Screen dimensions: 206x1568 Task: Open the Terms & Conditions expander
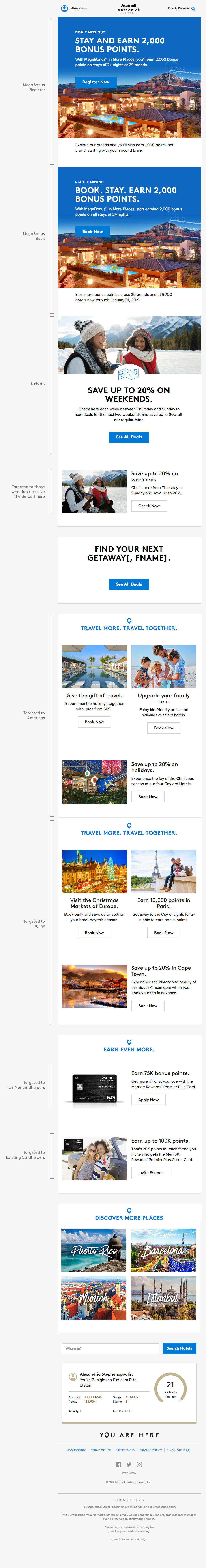pos(129,1500)
